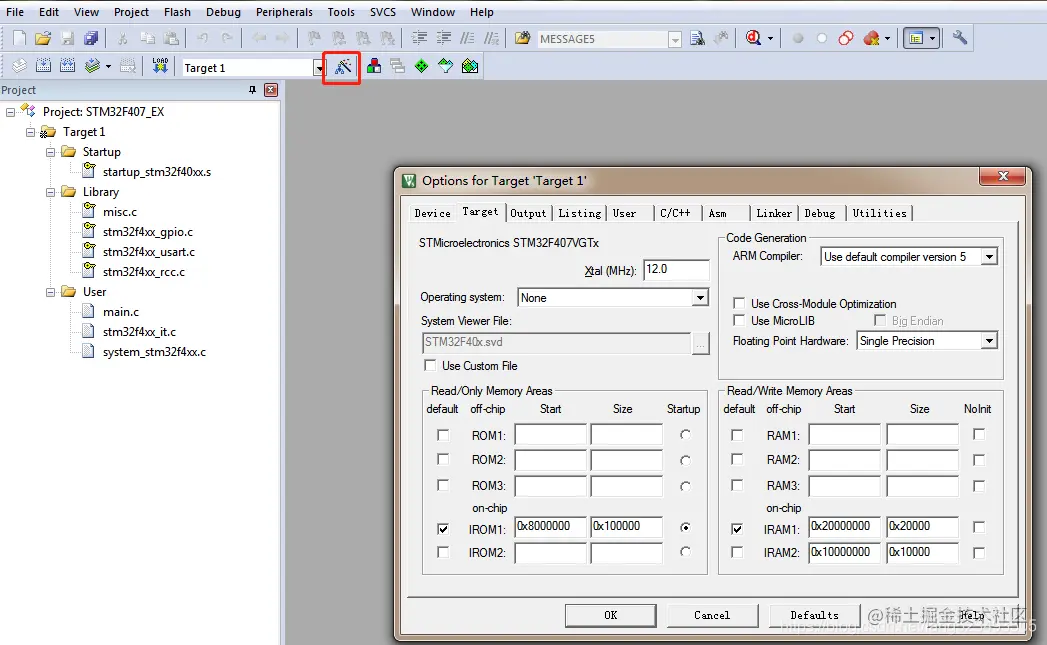The width and height of the screenshot is (1047, 645).
Task: Open the Operating system dropdown
Action: [x=700, y=297]
